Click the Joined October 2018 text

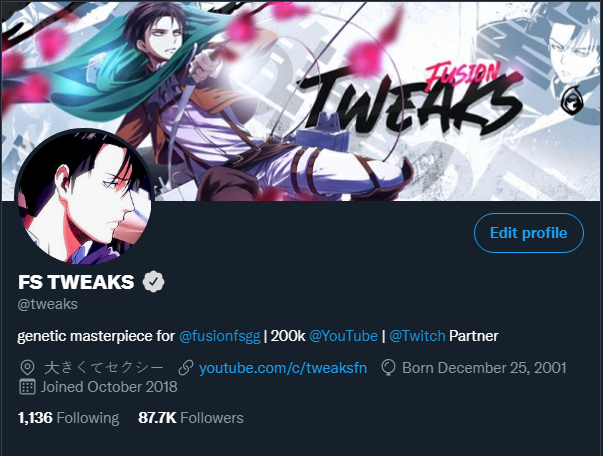pos(109,387)
